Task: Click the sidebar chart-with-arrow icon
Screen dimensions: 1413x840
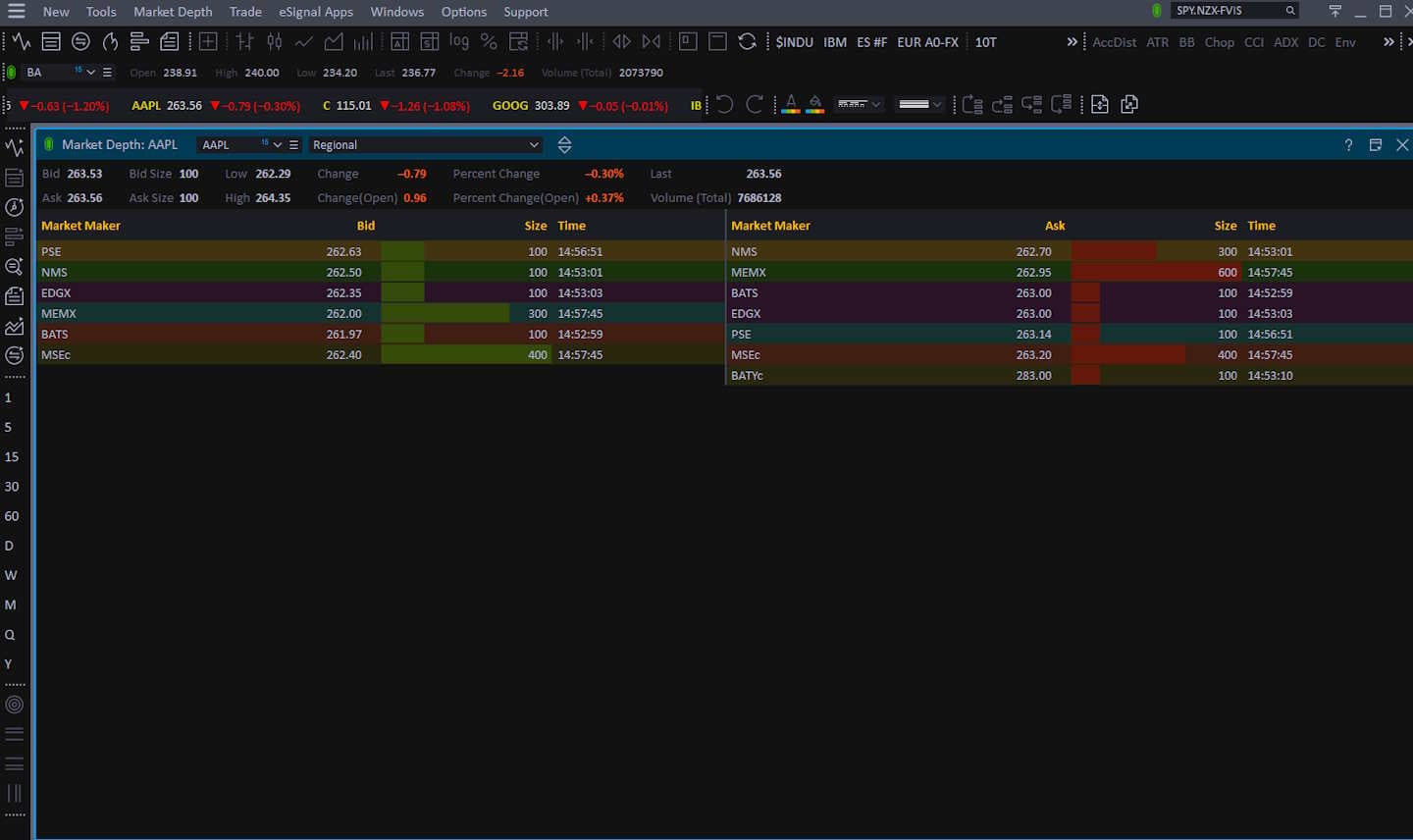Action: (x=15, y=326)
